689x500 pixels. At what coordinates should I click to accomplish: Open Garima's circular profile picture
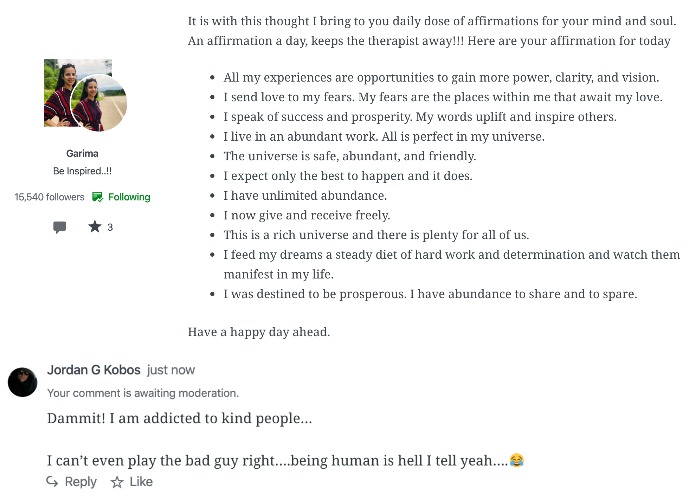click(x=99, y=103)
